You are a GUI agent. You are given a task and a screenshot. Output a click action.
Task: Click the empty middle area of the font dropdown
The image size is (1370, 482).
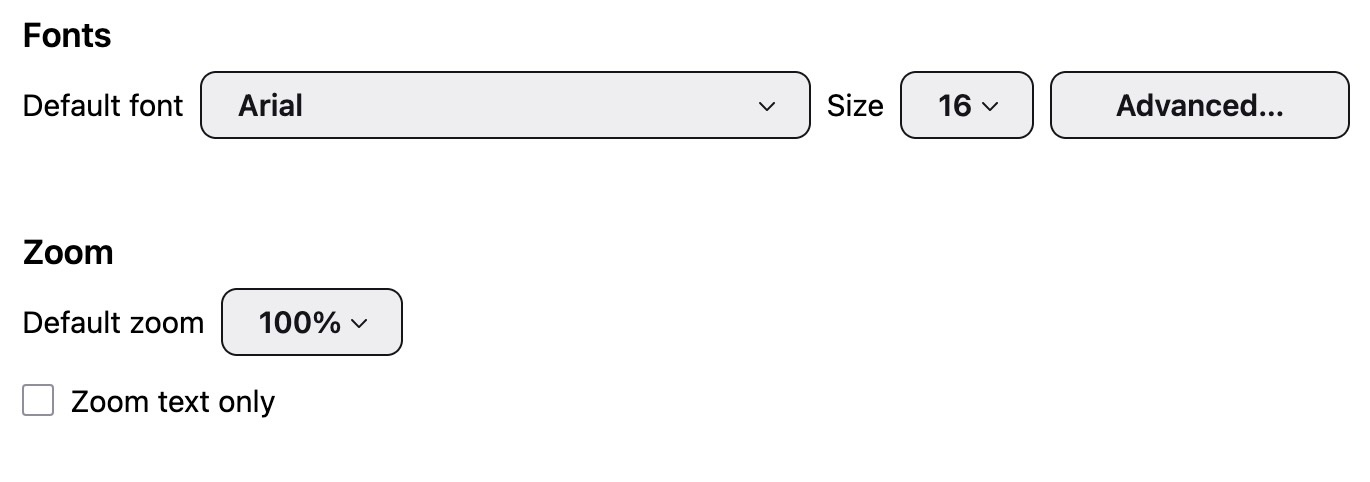[x=520, y=105]
